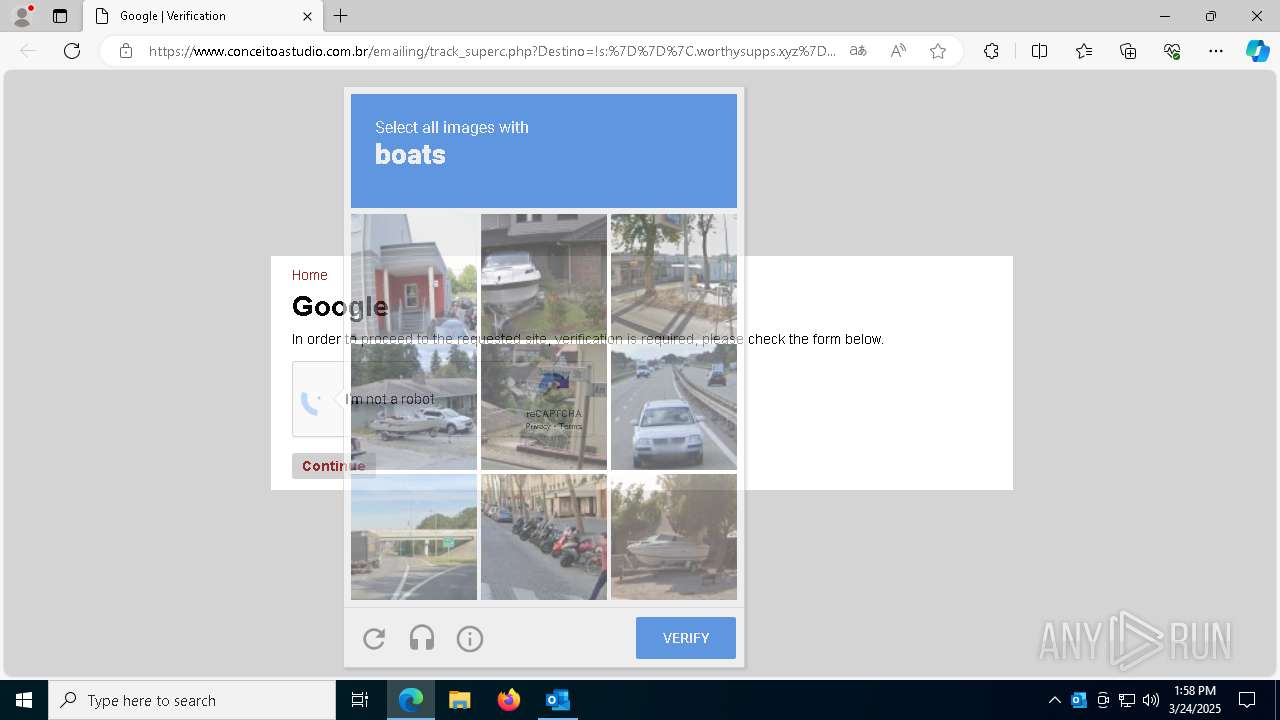Image resolution: width=1280 pixels, height=720 pixels.
Task: Add page to favorites star
Action: tap(938, 51)
